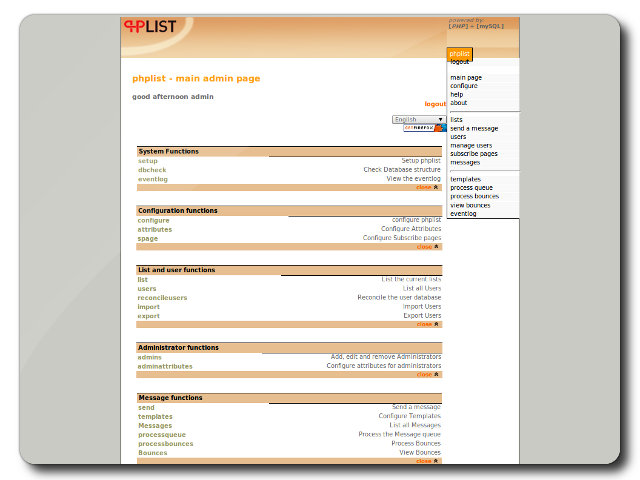640x480 pixels.
Task: Close the Message functions panel
Action: click(427, 461)
